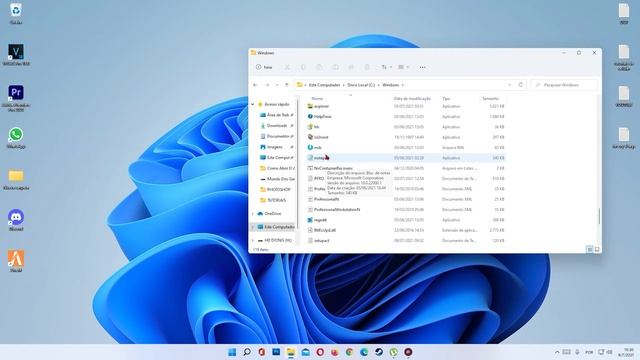The width and height of the screenshot is (640, 360).
Task: Open address bar history dropdown arrow
Action: 509,85
